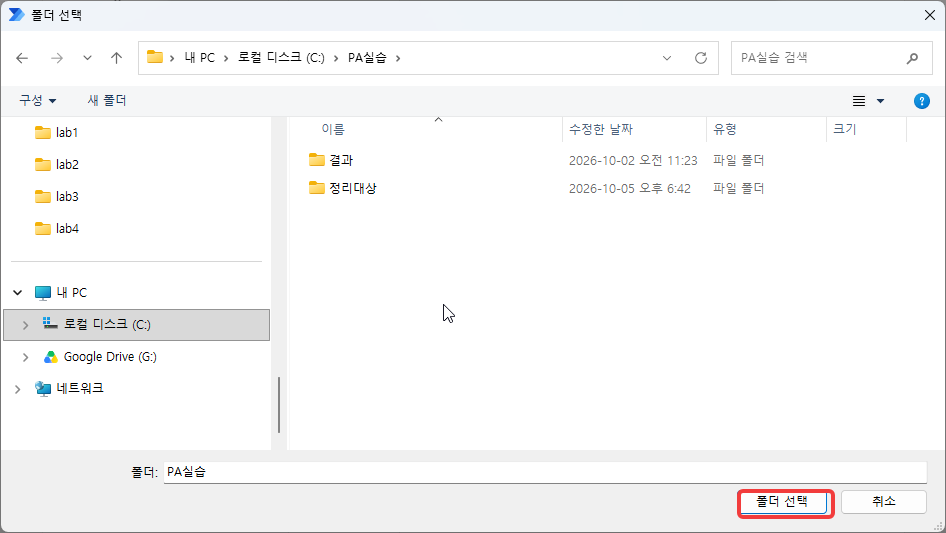946x533 pixels.
Task: Expand the 네트워크 tree node
Action: point(17,389)
